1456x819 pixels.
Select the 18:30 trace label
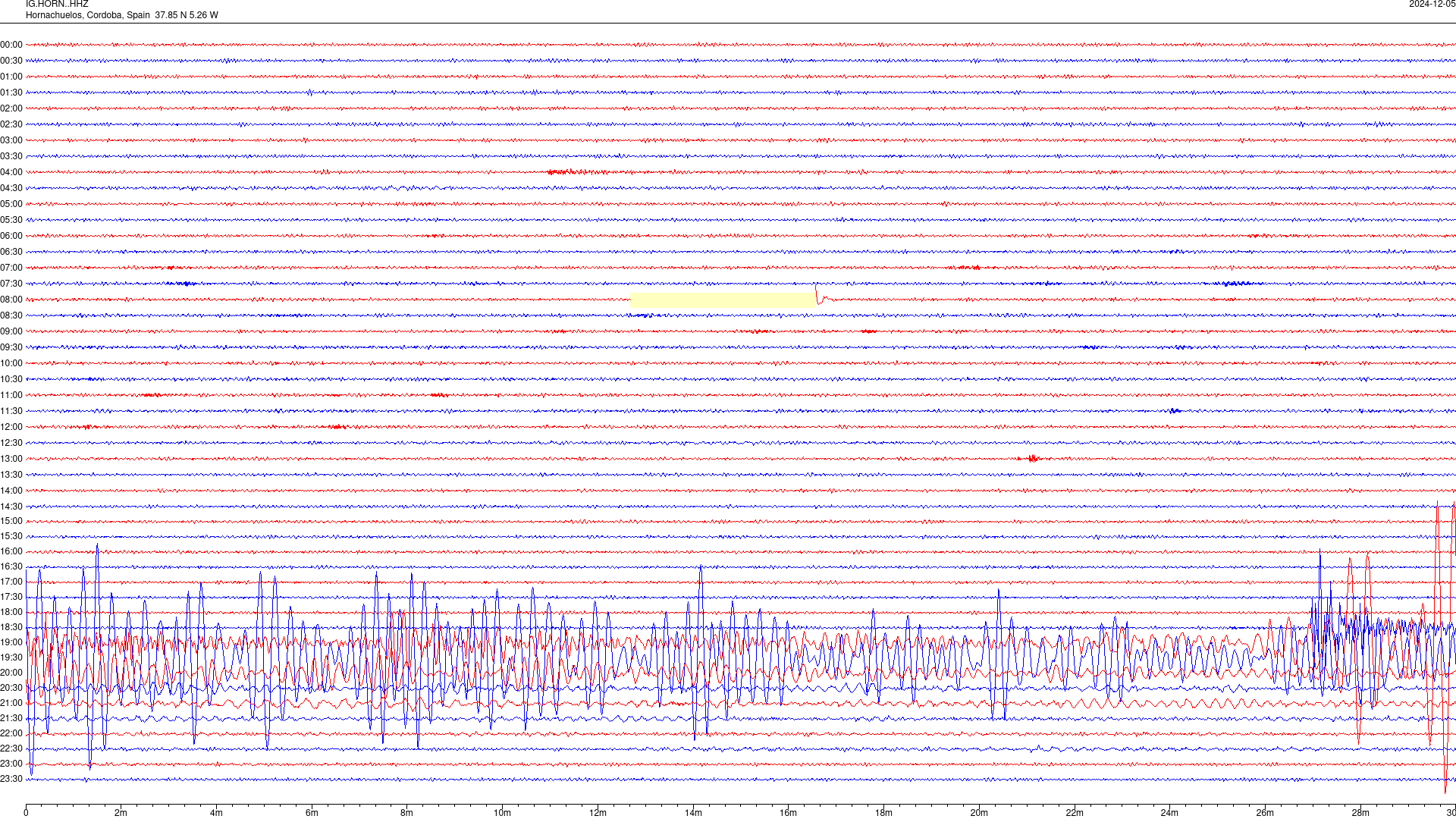tap(11, 627)
